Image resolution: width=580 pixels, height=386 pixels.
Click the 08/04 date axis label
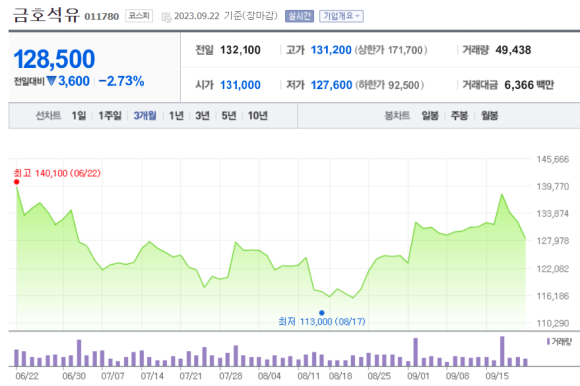tap(269, 376)
